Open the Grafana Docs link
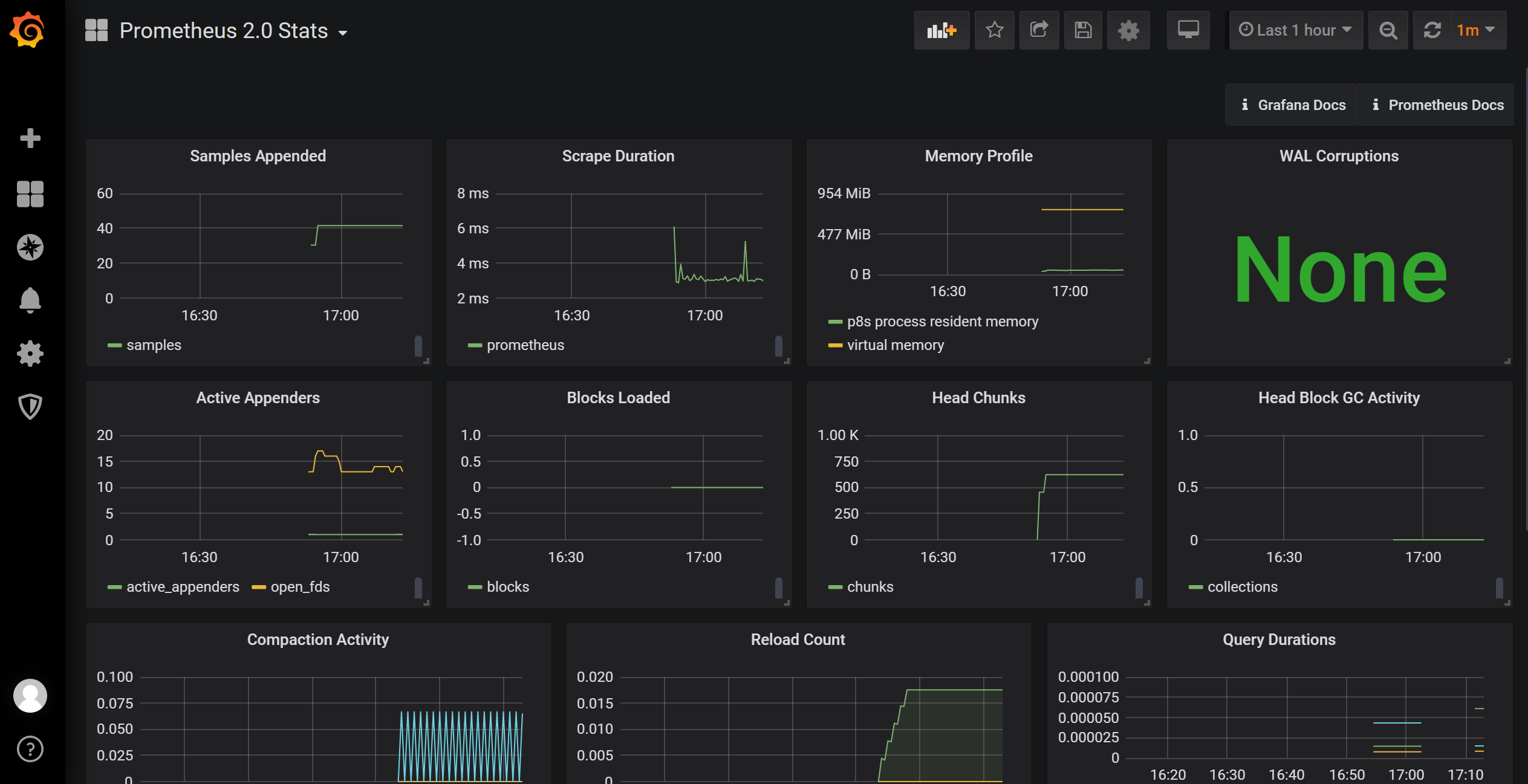This screenshot has height=784, width=1528. [x=1292, y=105]
